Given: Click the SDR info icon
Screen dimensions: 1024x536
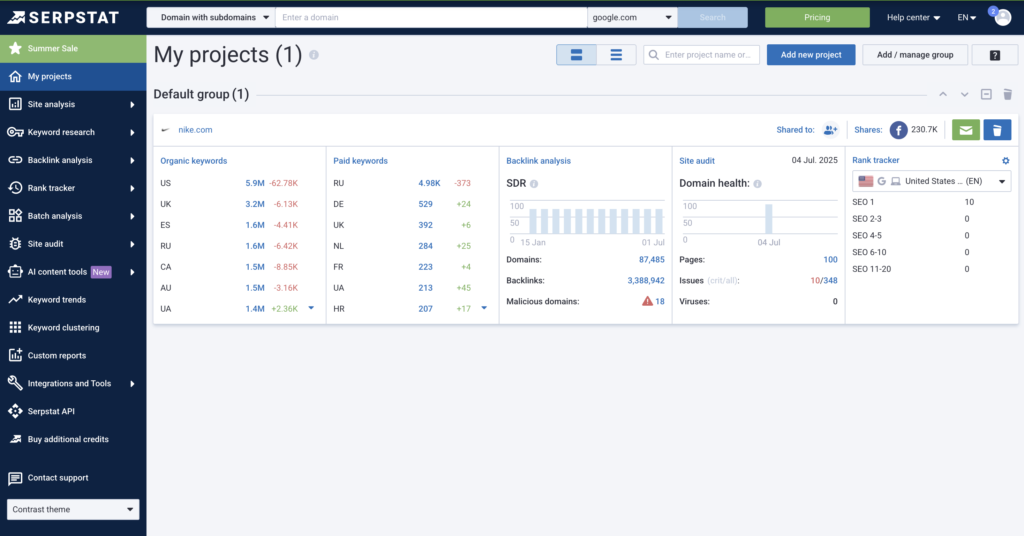Looking at the screenshot, I should point(534,184).
